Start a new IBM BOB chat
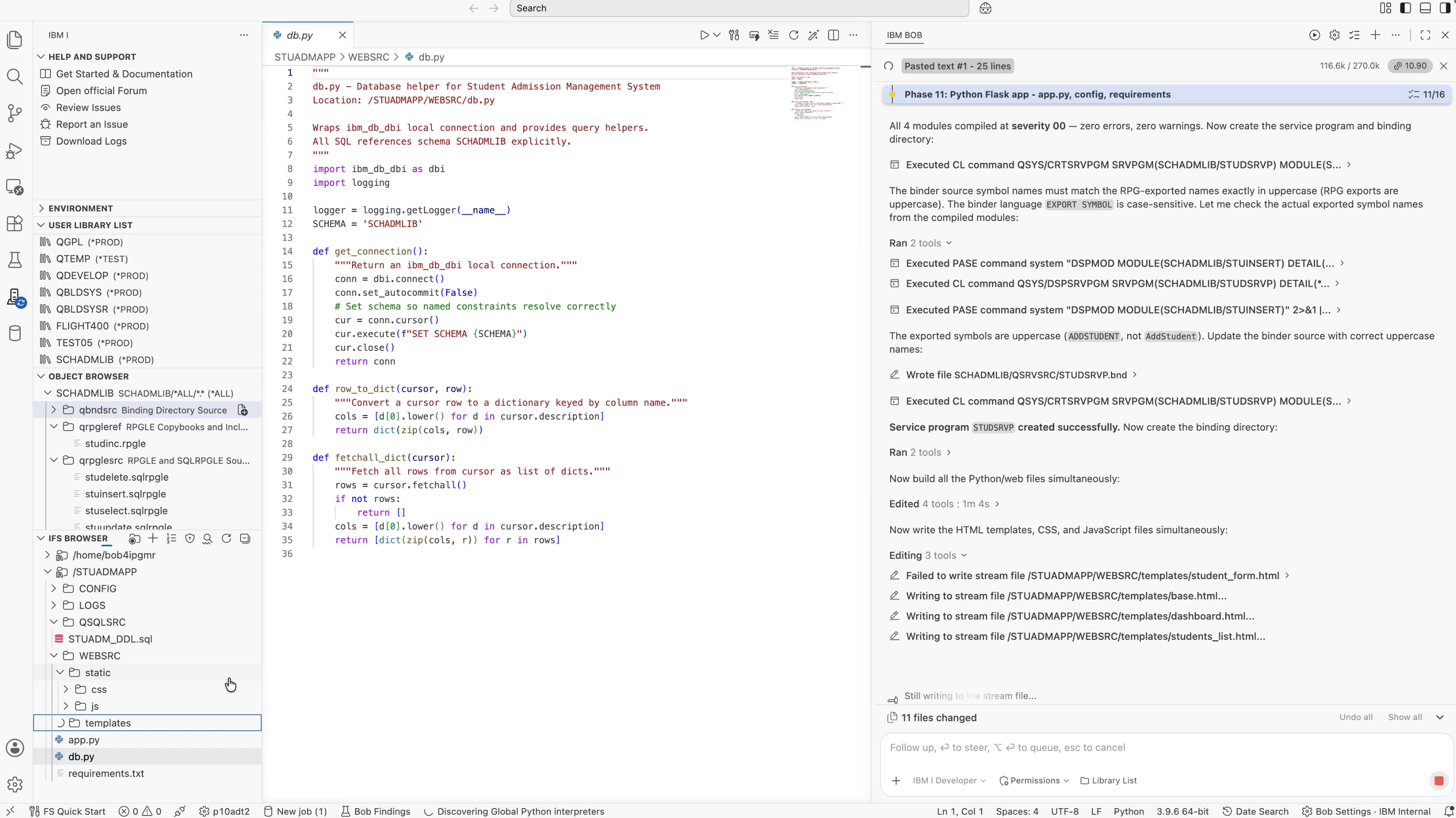Screen dimensions: 1456x818 [x=1375, y=35]
